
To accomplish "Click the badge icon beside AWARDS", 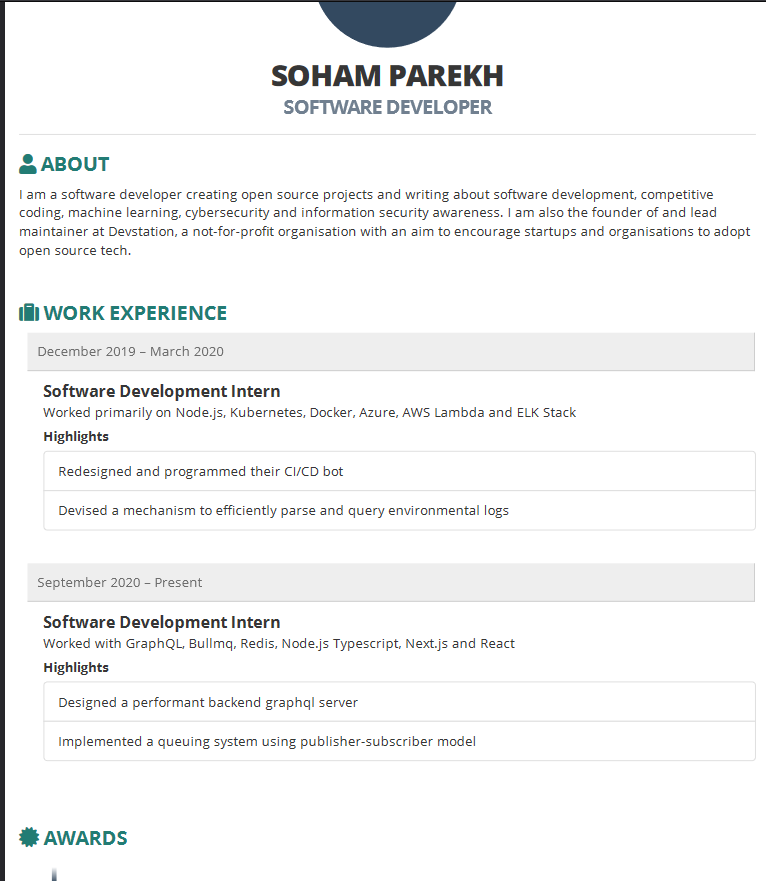I will pos(29,837).
